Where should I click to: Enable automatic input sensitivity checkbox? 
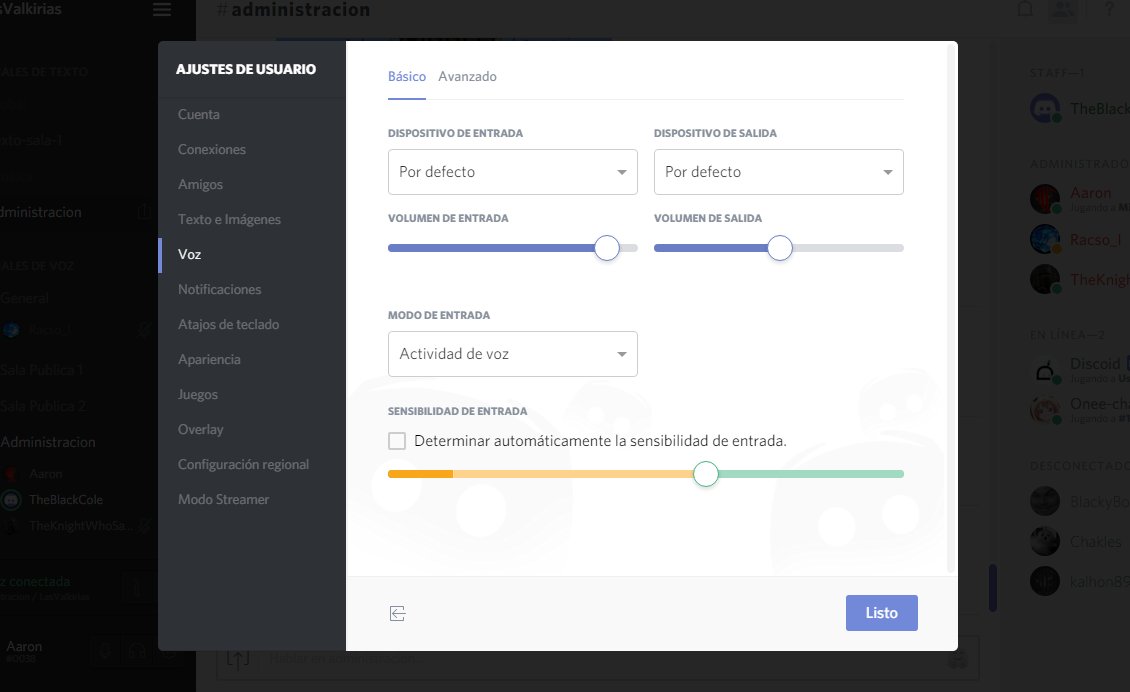tap(397, 440)
